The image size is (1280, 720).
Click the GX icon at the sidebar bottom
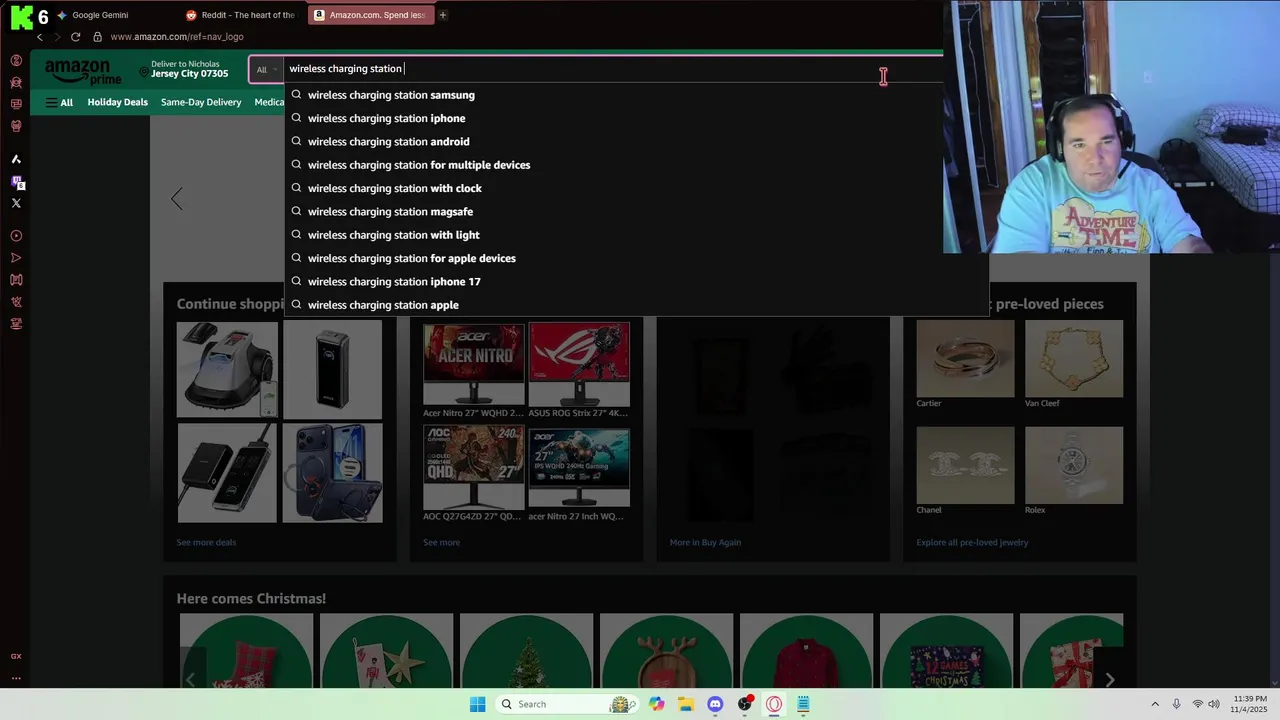[16, 656]
